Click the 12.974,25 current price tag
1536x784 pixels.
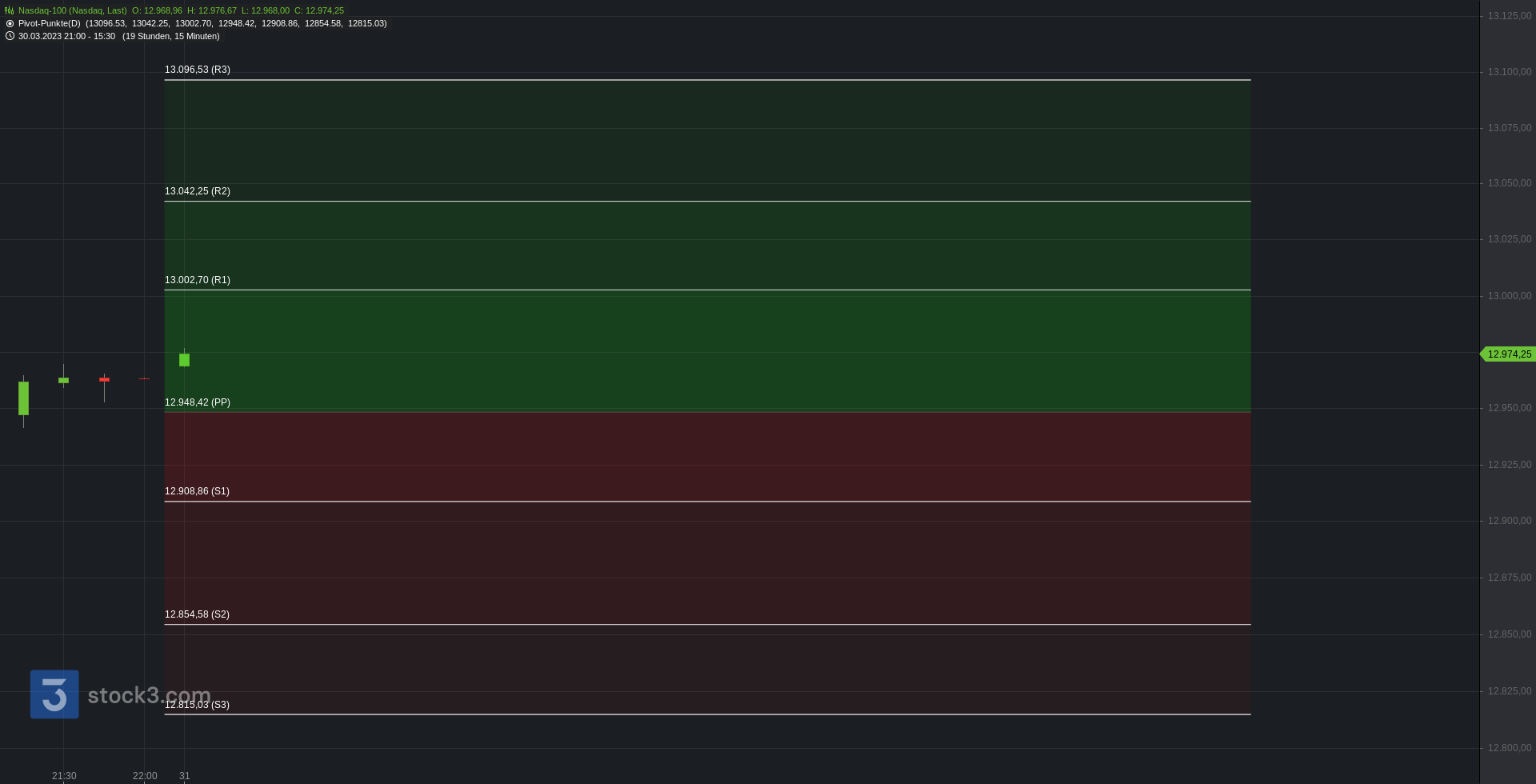pos(1508,354)
